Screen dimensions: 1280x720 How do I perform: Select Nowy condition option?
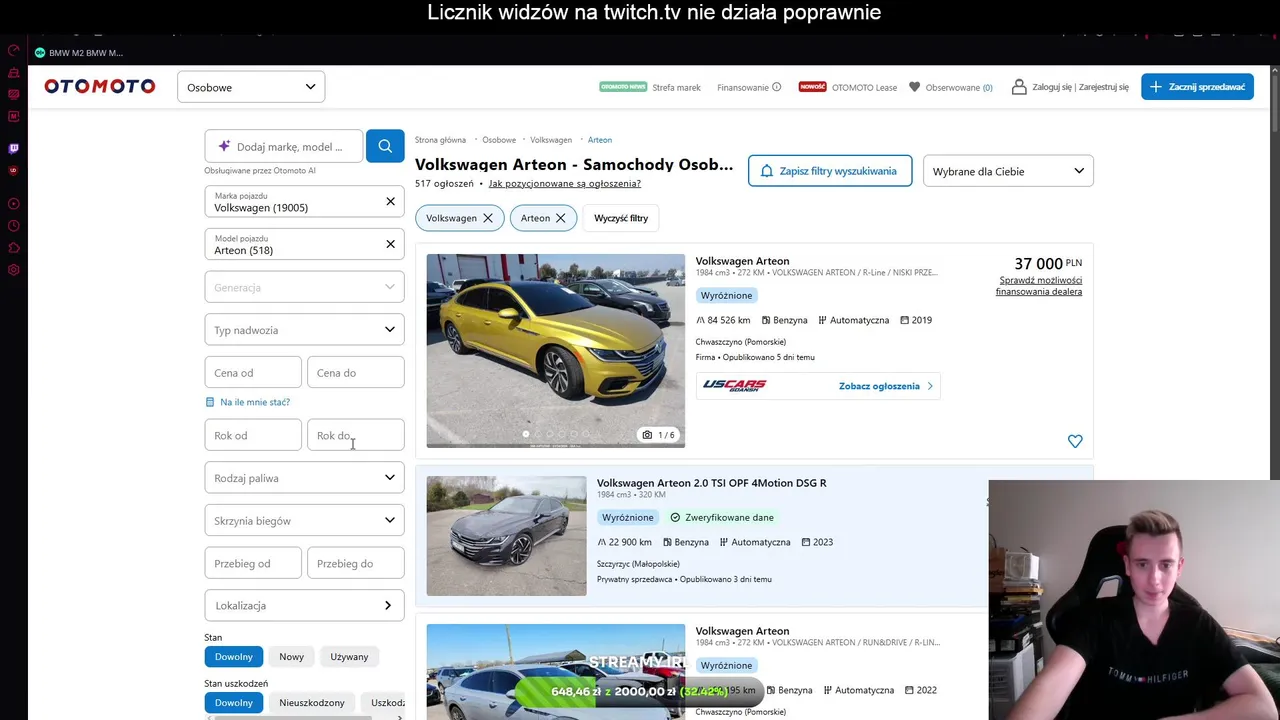tap(291, 657)
